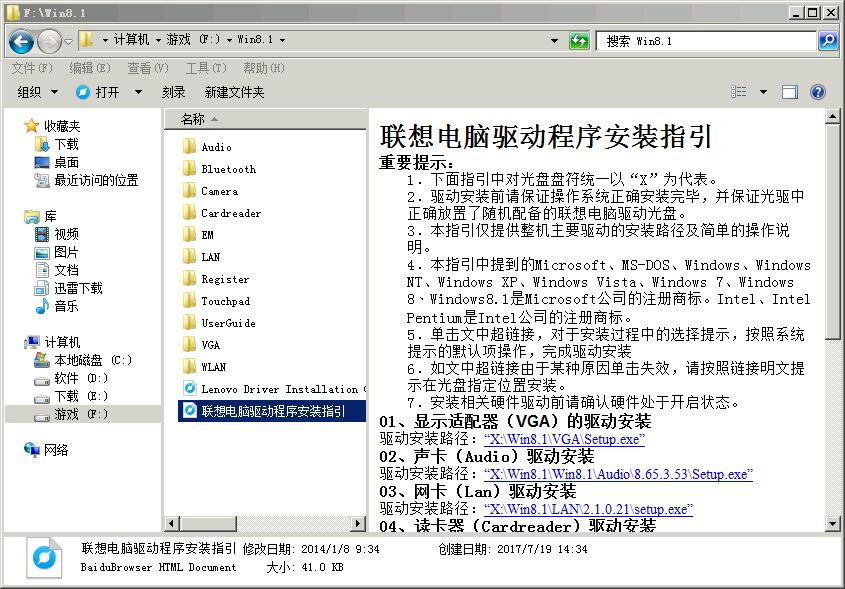
Task: Select 下载 under 收藏夹
Action: 57,144
